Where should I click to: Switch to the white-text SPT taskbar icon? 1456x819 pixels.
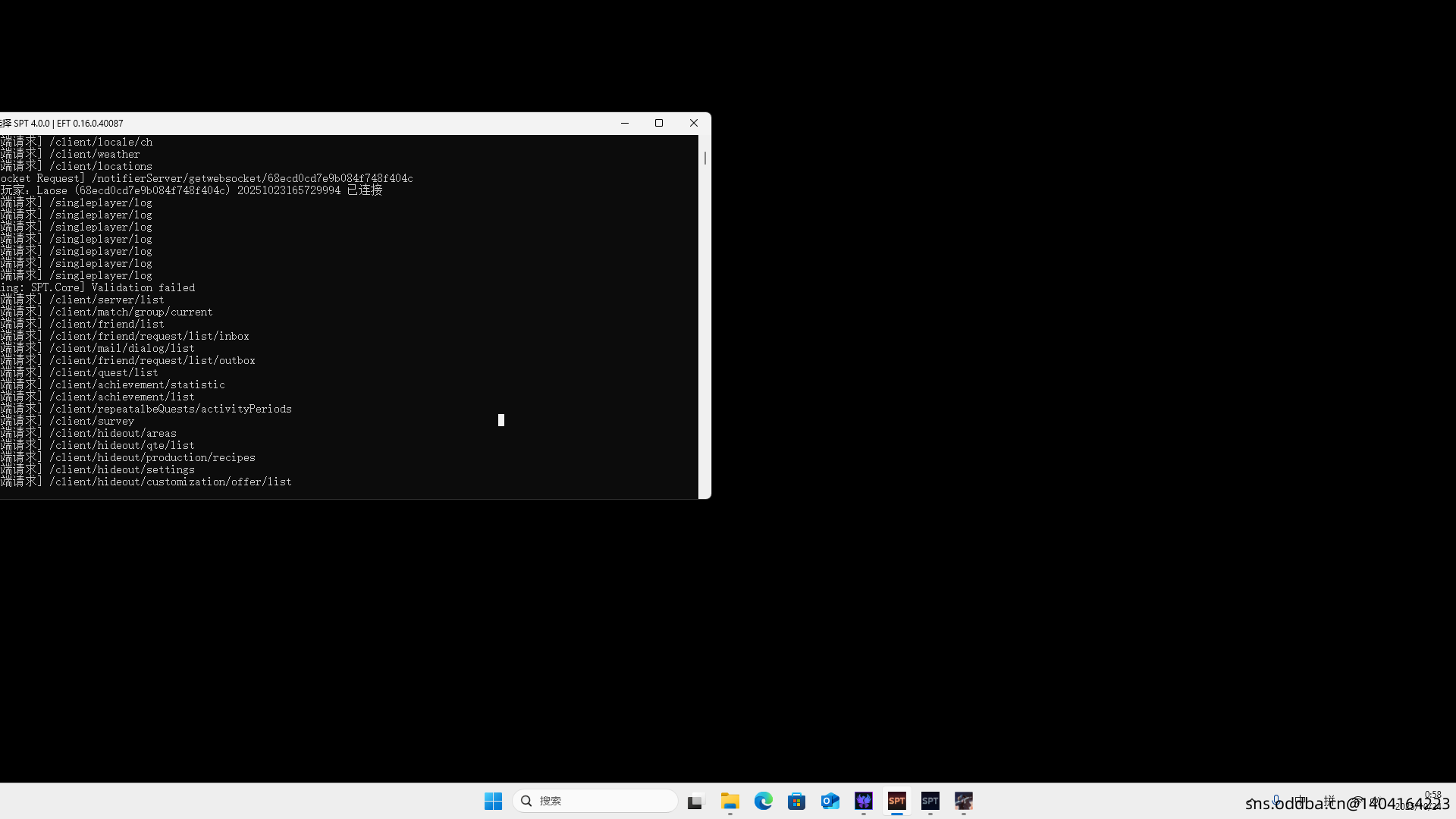(930, 801)
